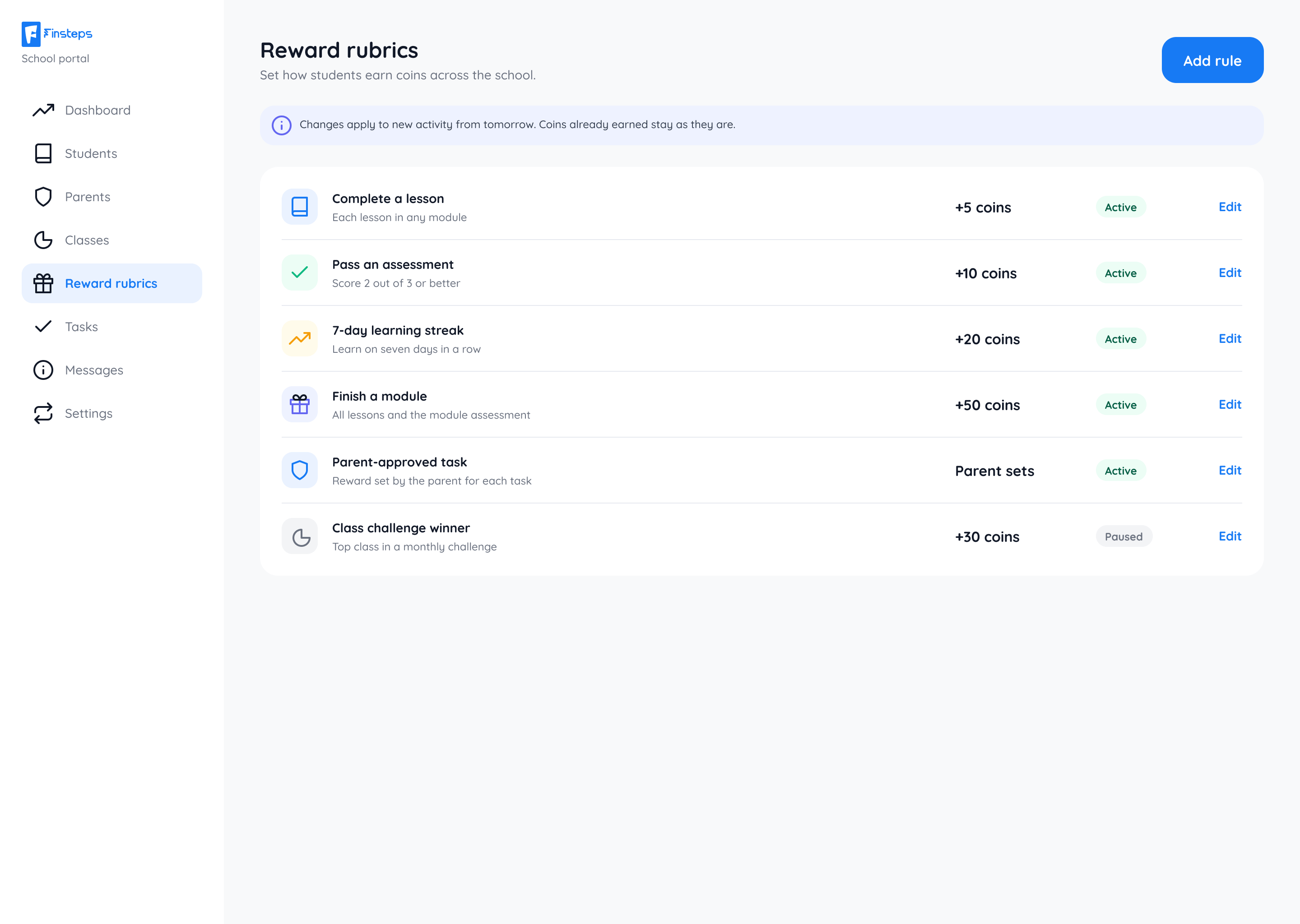Click the Parents shield icon in sidebar
This screenshot has width=1300, height=924.
coord(43,196)
